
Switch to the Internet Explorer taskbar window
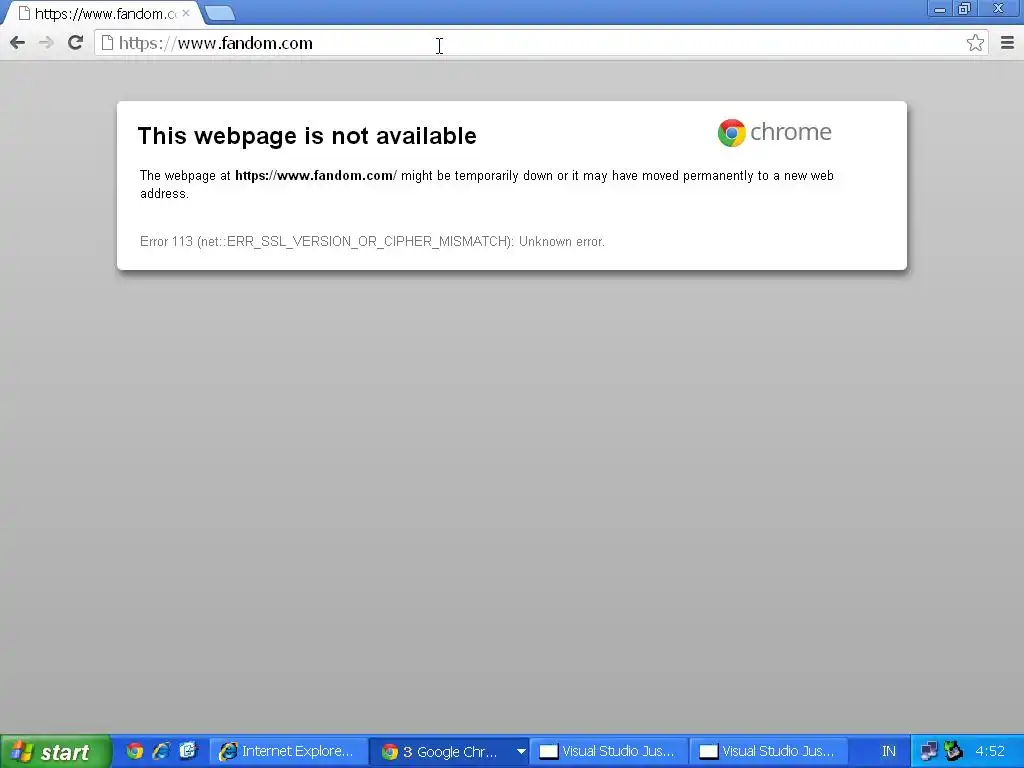[x=288, y=752]
